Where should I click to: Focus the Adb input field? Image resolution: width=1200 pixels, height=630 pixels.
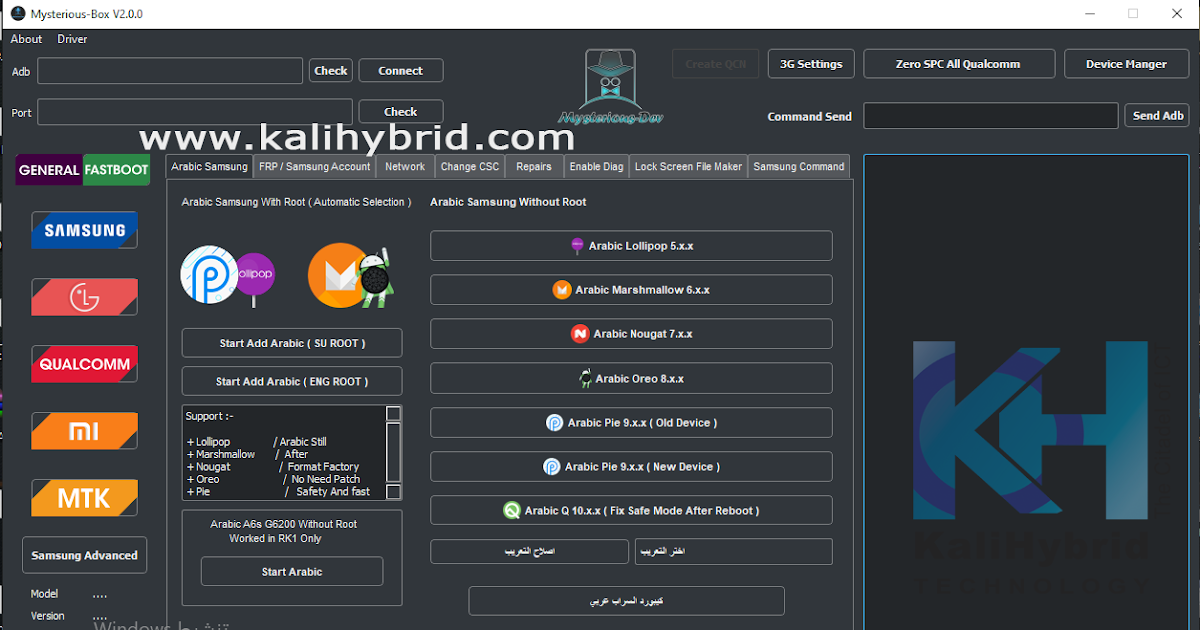coord(170,71)
